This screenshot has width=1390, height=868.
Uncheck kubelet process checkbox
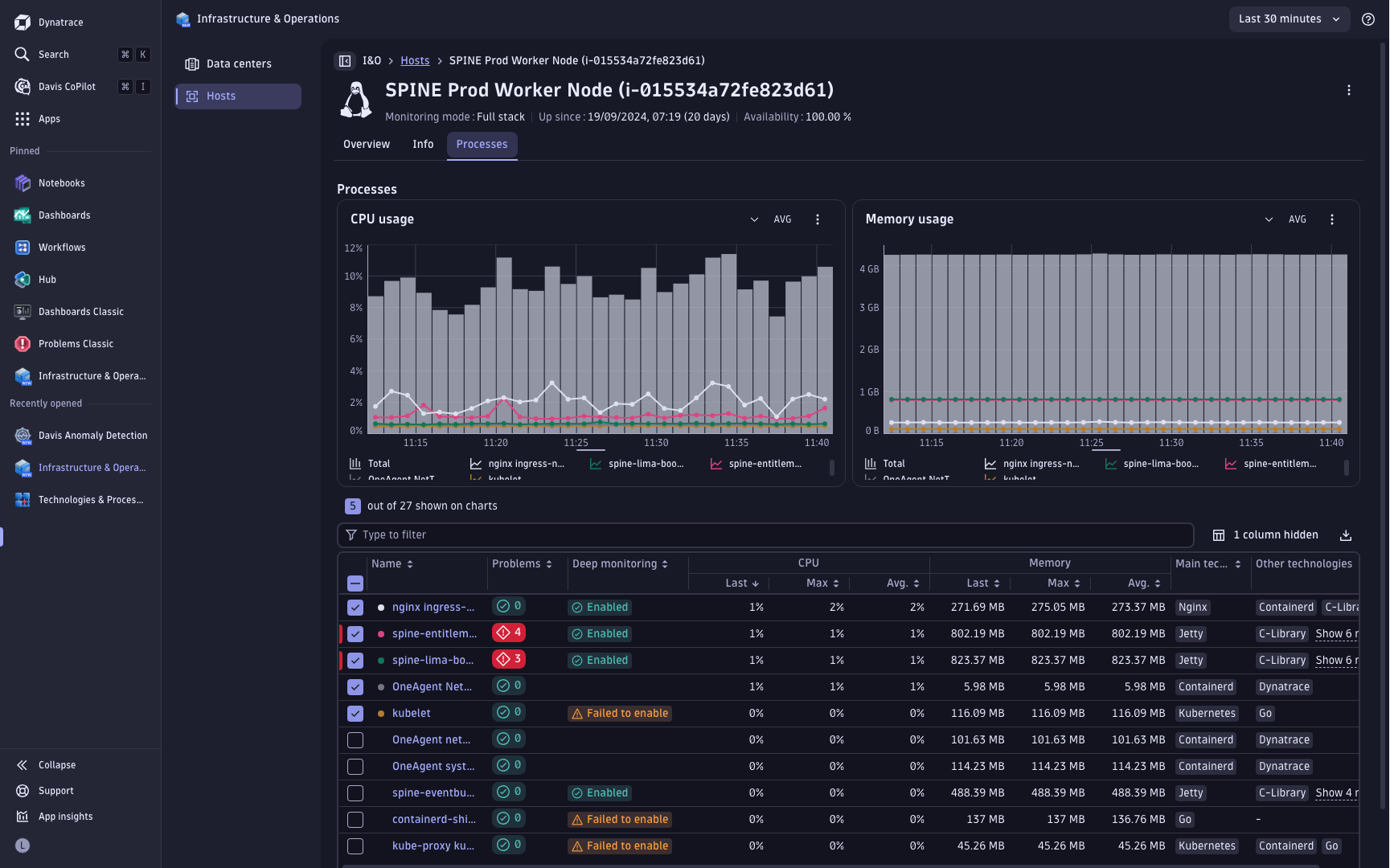(x=355, y=714)
